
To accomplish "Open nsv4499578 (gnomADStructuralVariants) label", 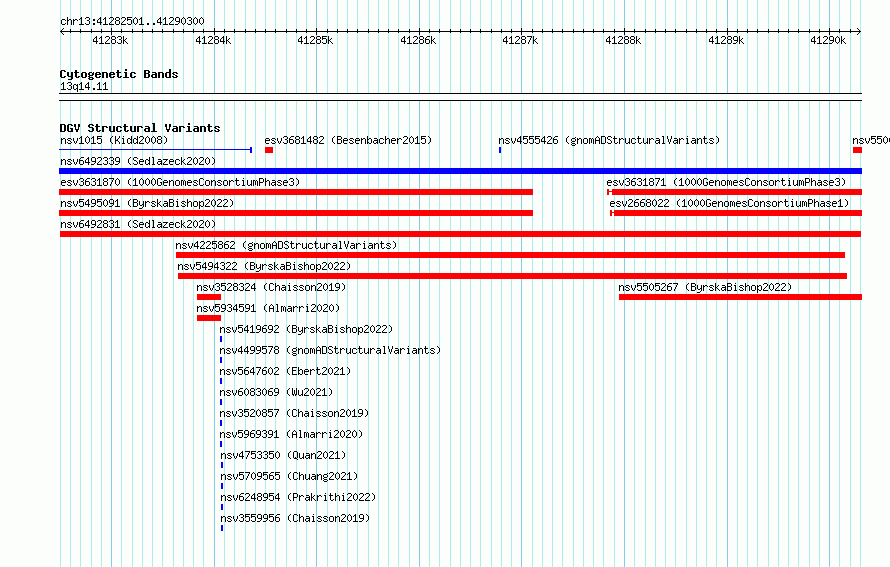I will [x=330, y=350].
